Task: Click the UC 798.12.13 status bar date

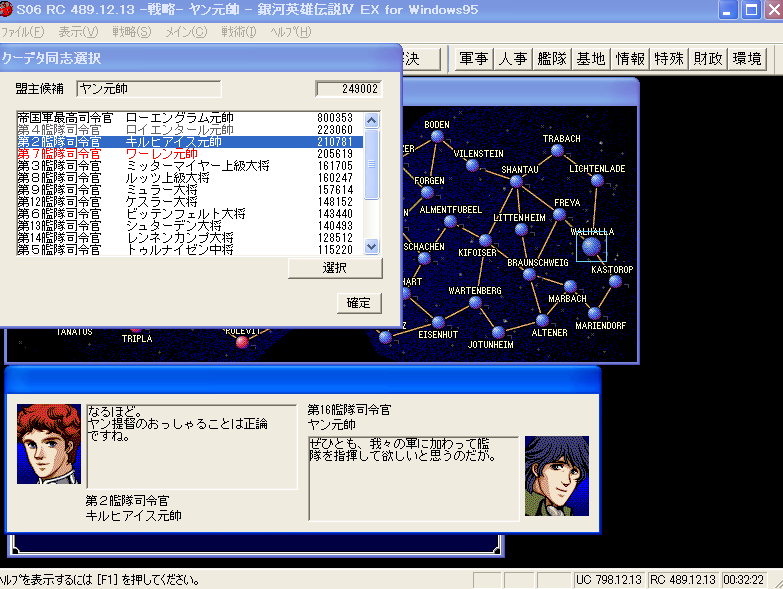Action: pos(609,580)
